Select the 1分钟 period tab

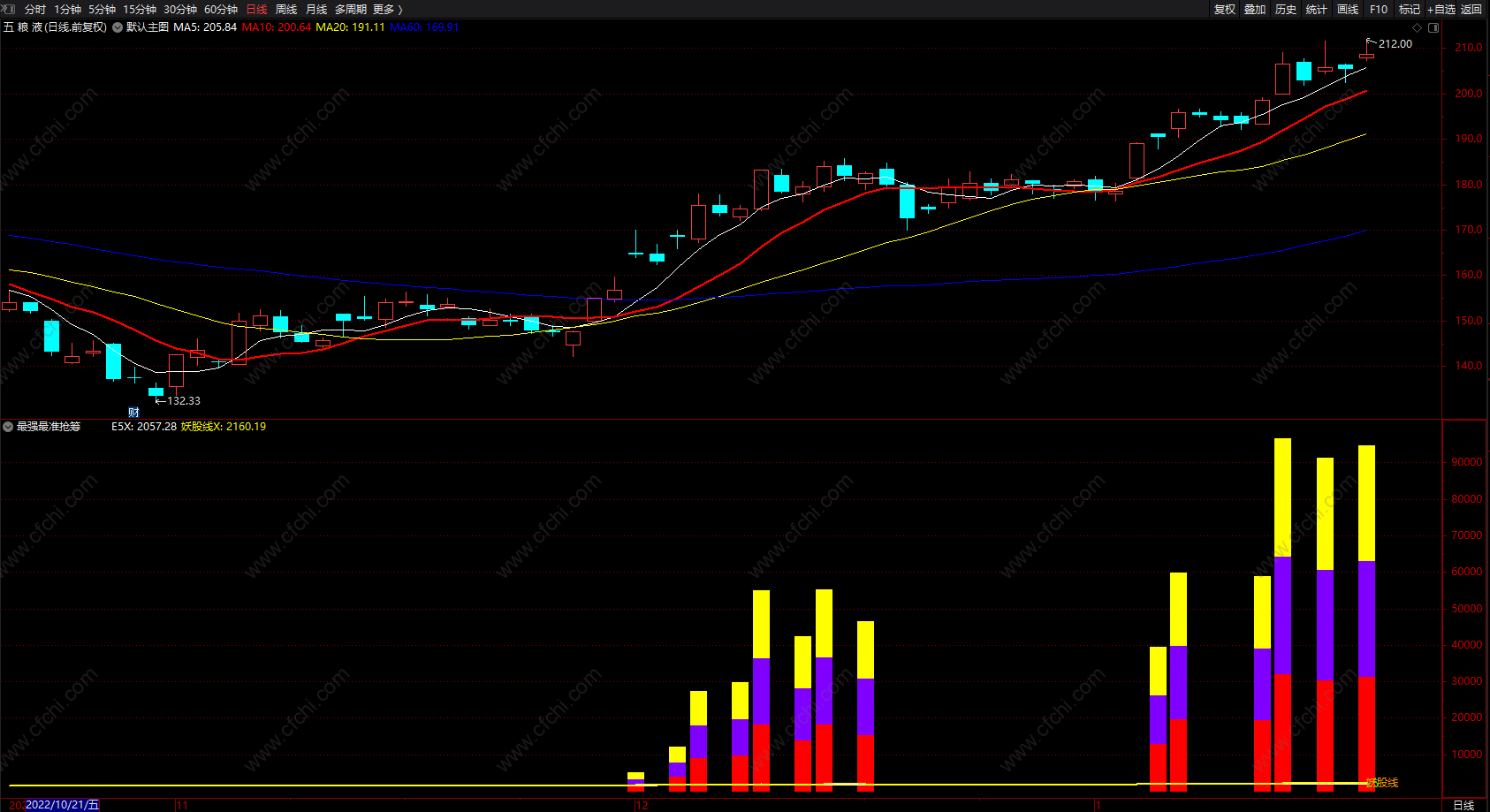(x=67, y=9)
